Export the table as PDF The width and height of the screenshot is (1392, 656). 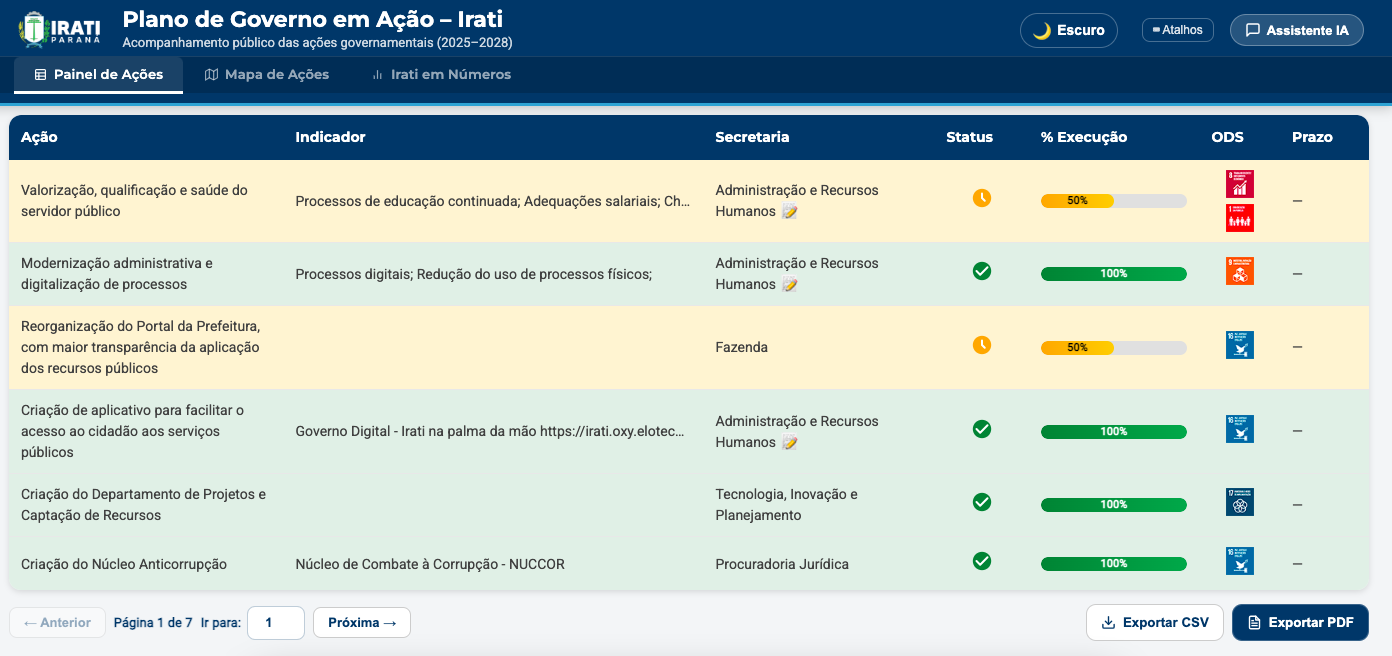point(1300,622)
